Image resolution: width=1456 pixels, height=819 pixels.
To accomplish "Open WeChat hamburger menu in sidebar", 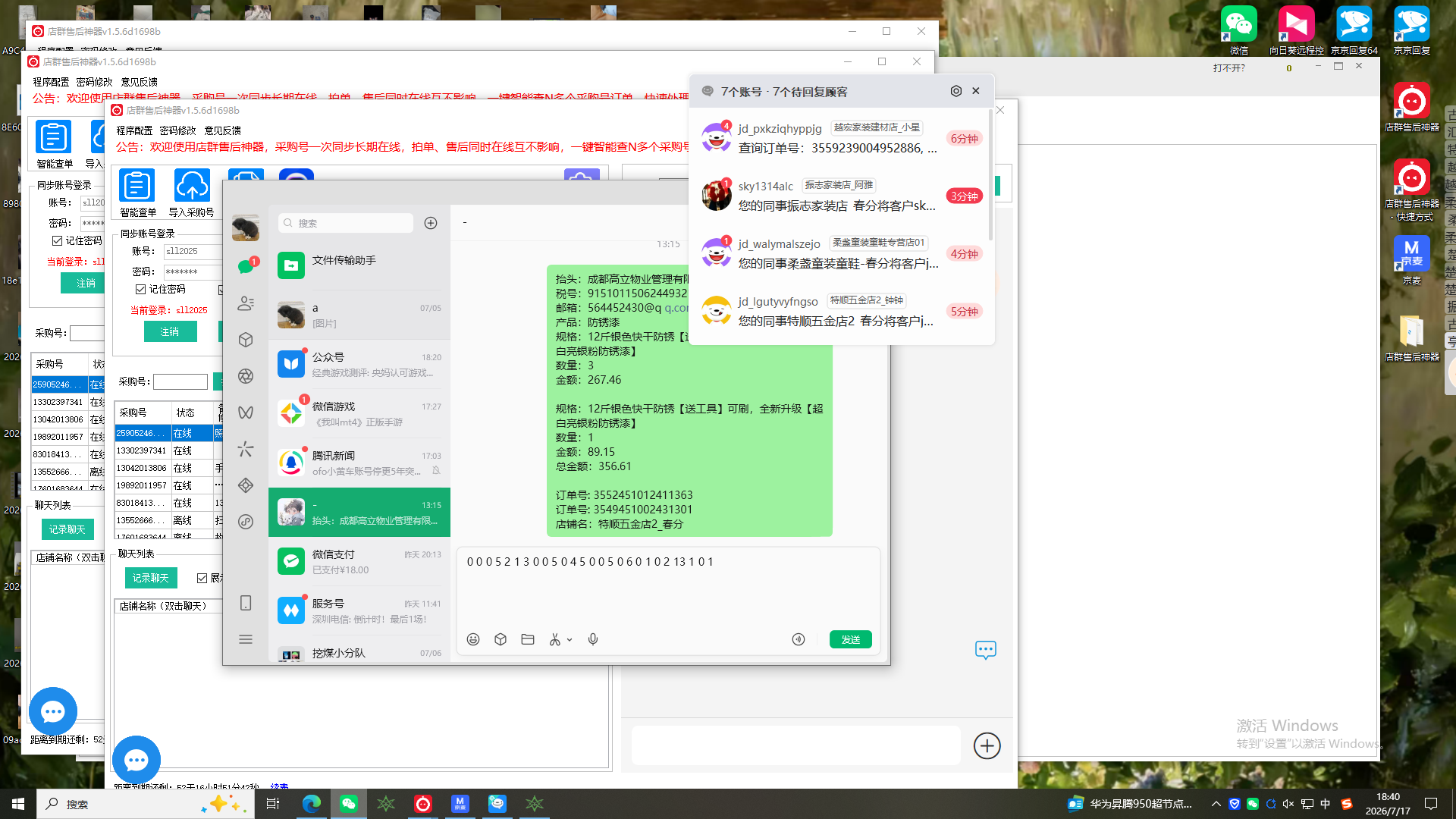I will pos(246,639).
